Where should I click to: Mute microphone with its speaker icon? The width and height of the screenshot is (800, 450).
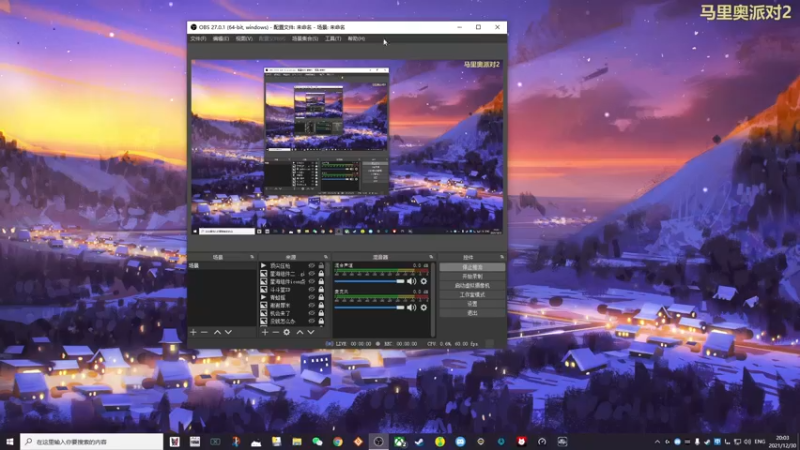411,307
